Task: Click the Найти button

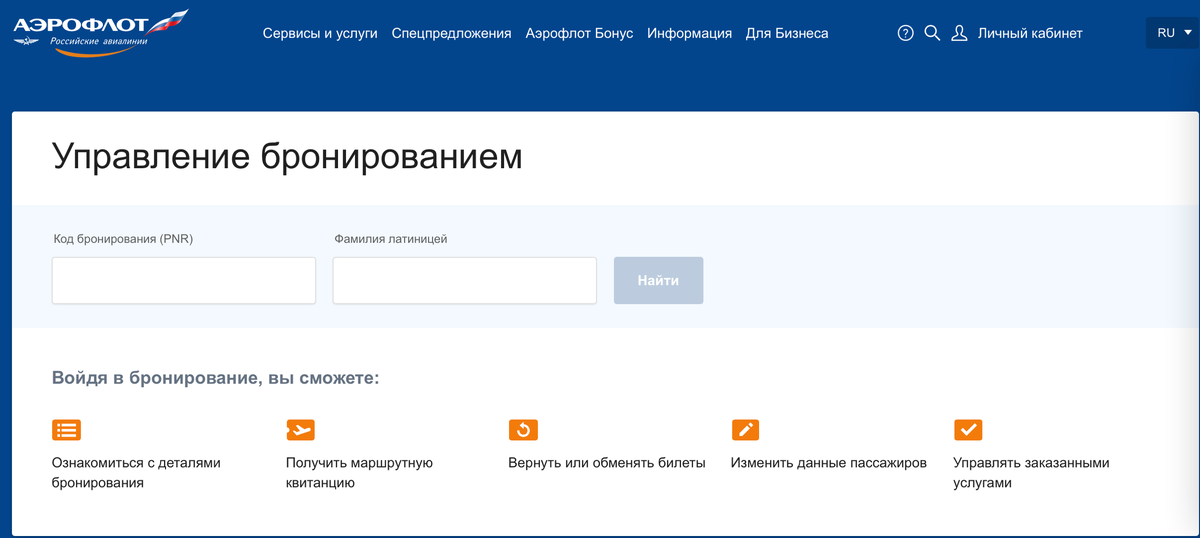Action: tap(658, 280)
